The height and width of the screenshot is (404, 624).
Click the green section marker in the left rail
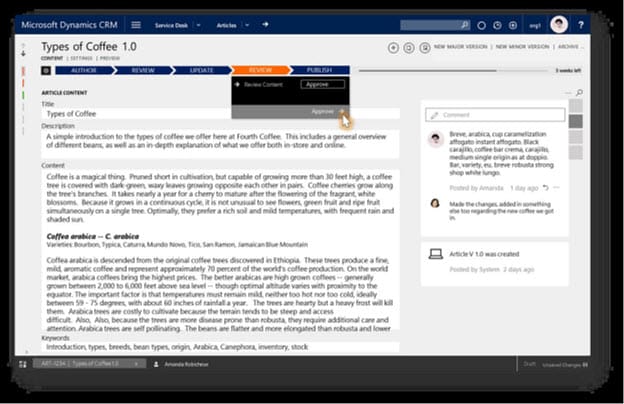(x=23, y=96)
